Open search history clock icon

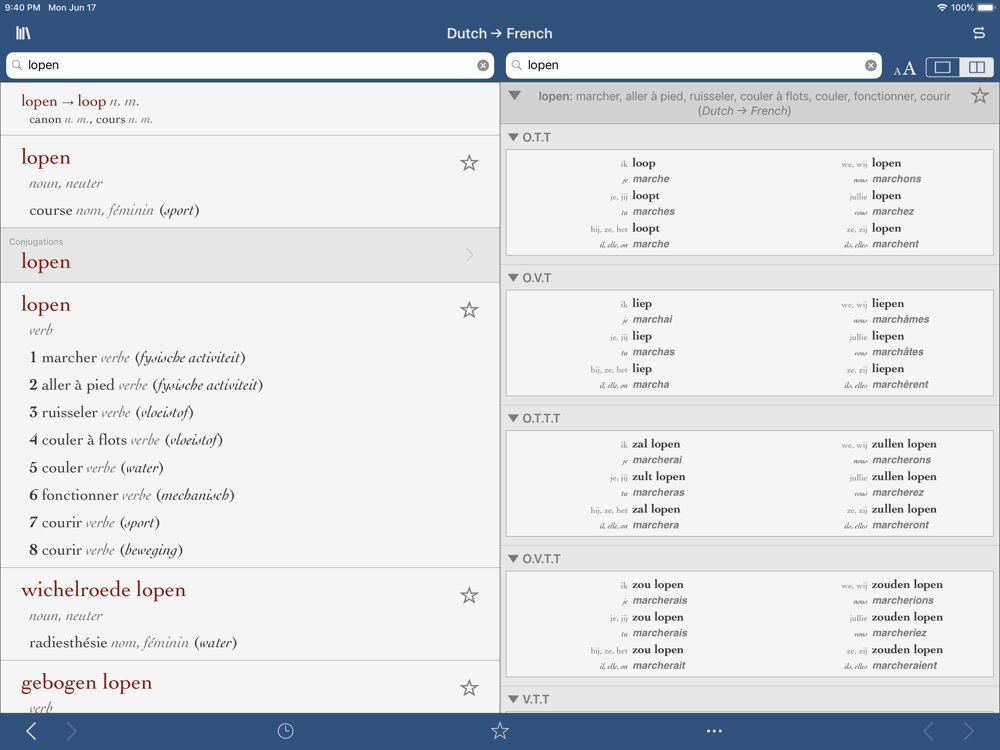pos(286,731)
